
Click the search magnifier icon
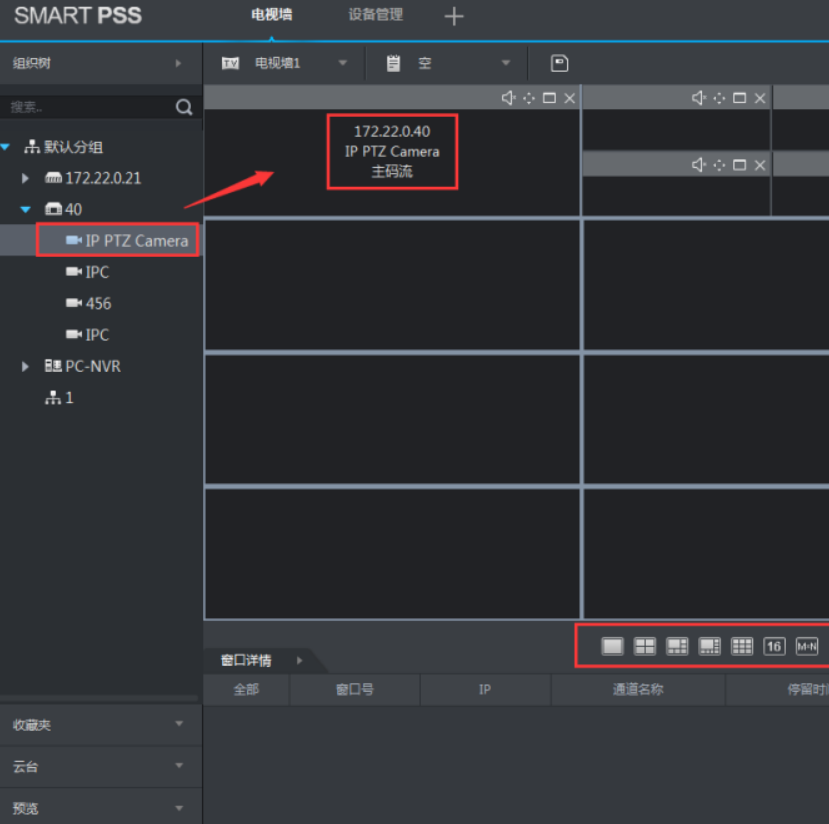point(184,107)
